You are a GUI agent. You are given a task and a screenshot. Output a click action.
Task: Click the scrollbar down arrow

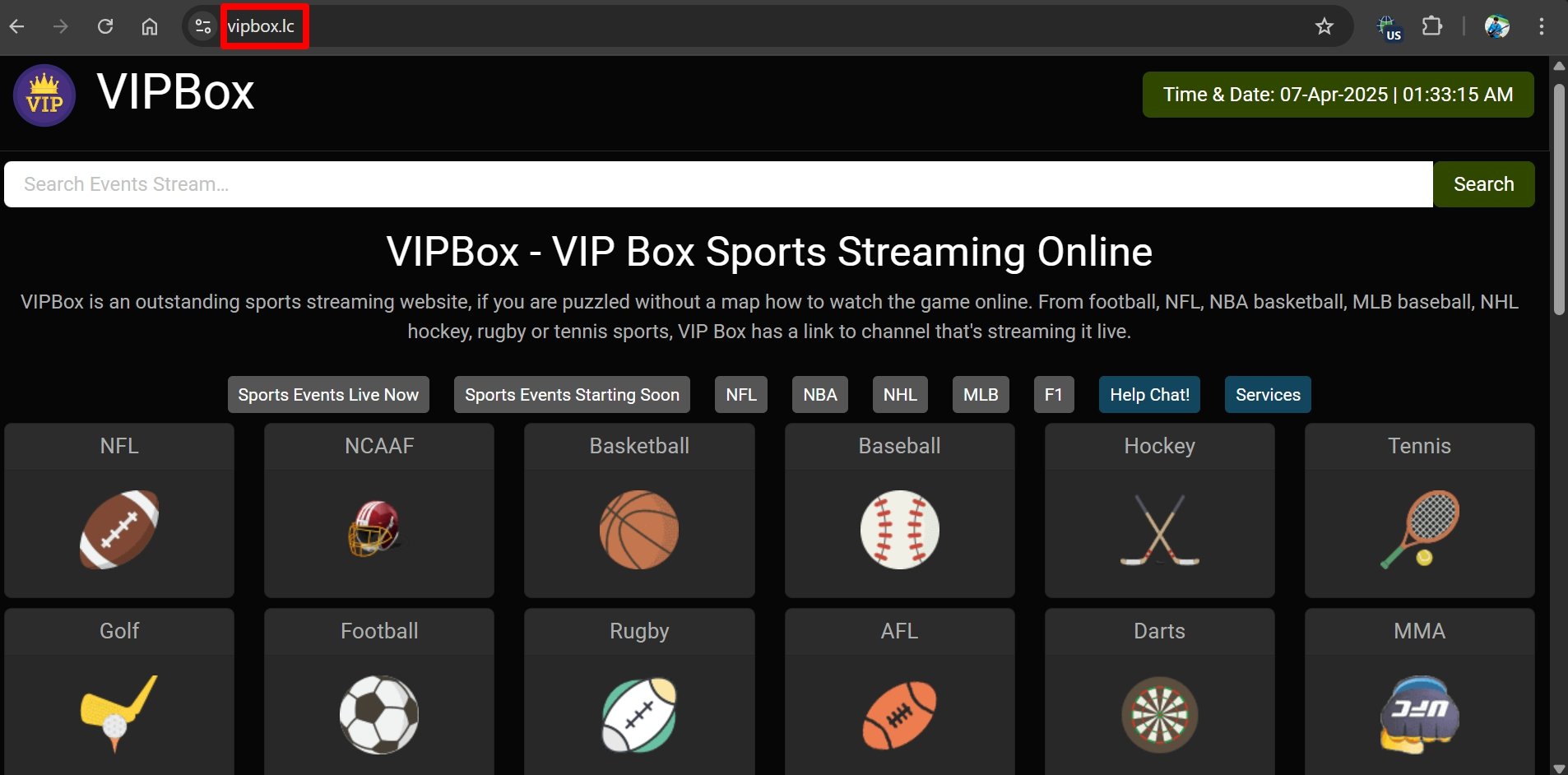pos(1559,768)
